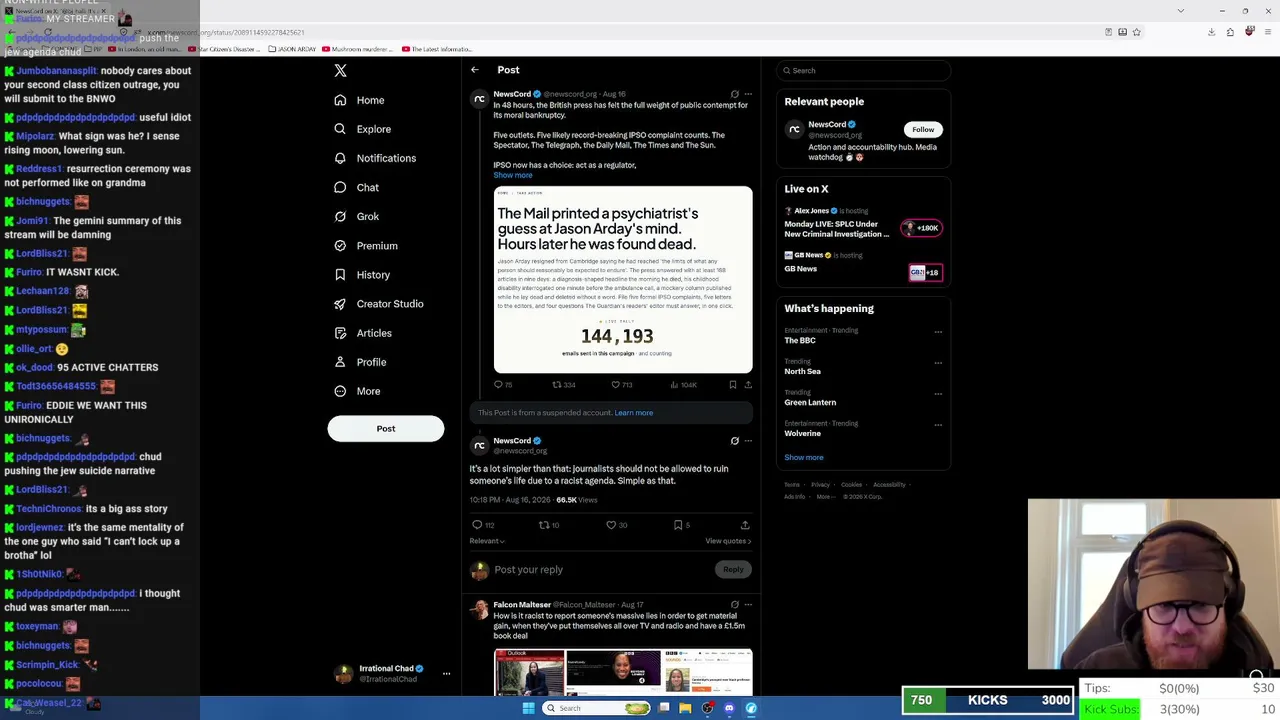Open more options for North Sea trend
The height and width of the screenshot is (720, 1280).
[938, 363]
